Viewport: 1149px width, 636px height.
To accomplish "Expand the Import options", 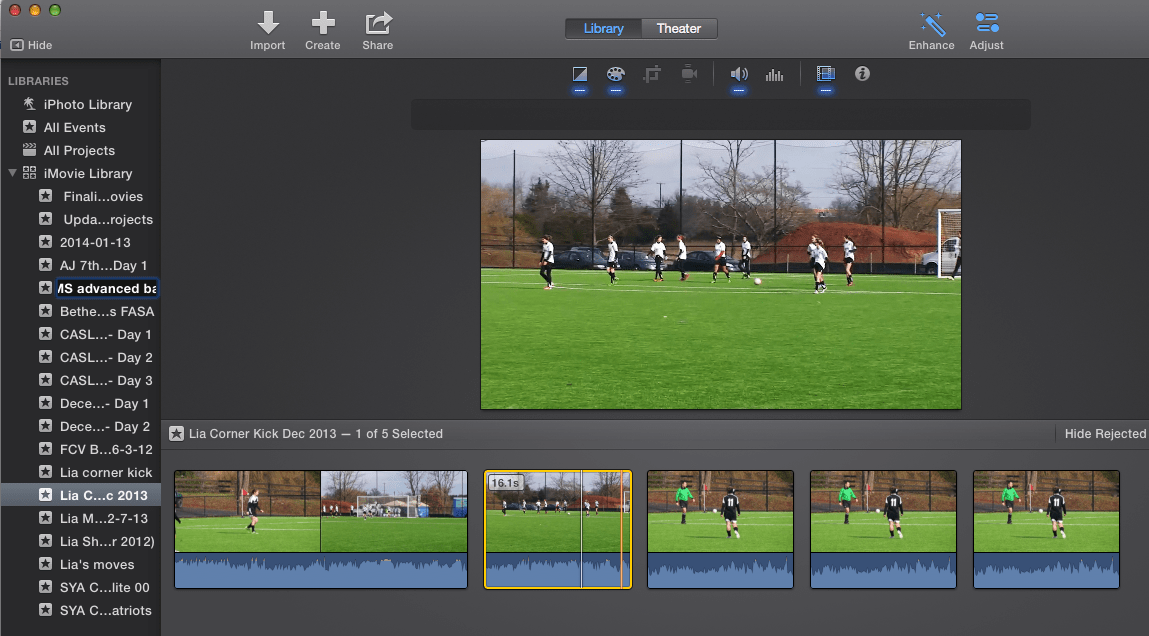I will 267,30.
